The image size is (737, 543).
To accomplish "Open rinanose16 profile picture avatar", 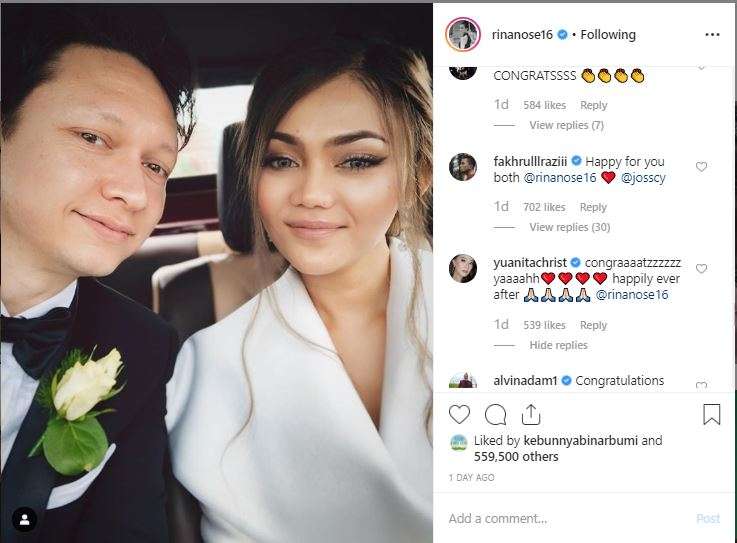I will coord(463,35).
